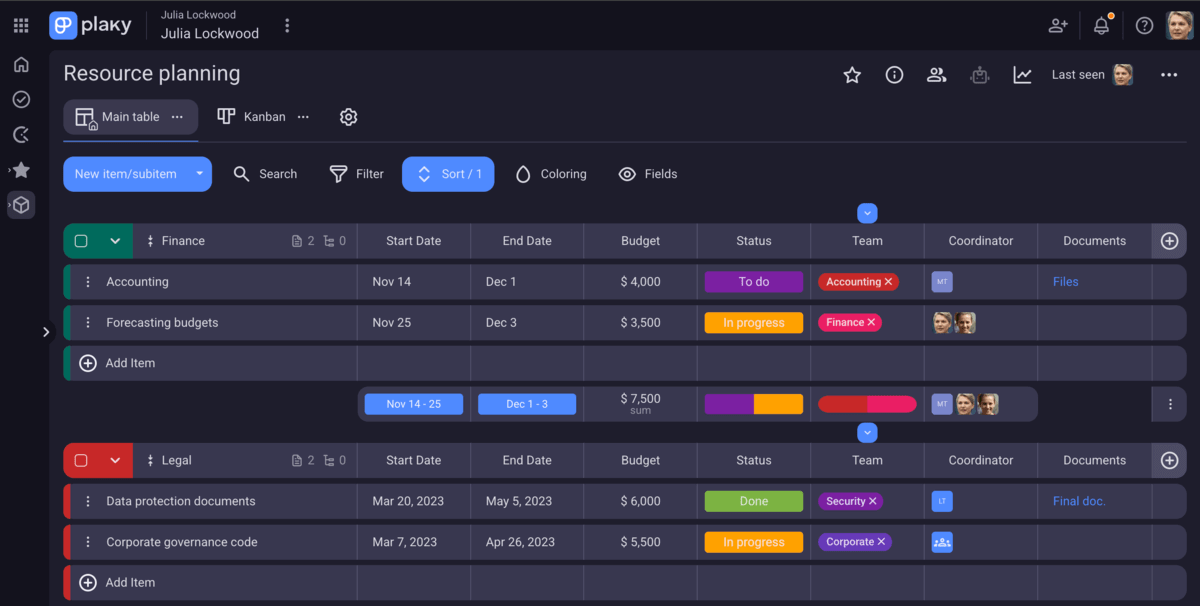Star the Resource planning board
Viewport: 1200px width, 606px height.
pos(851,74)
